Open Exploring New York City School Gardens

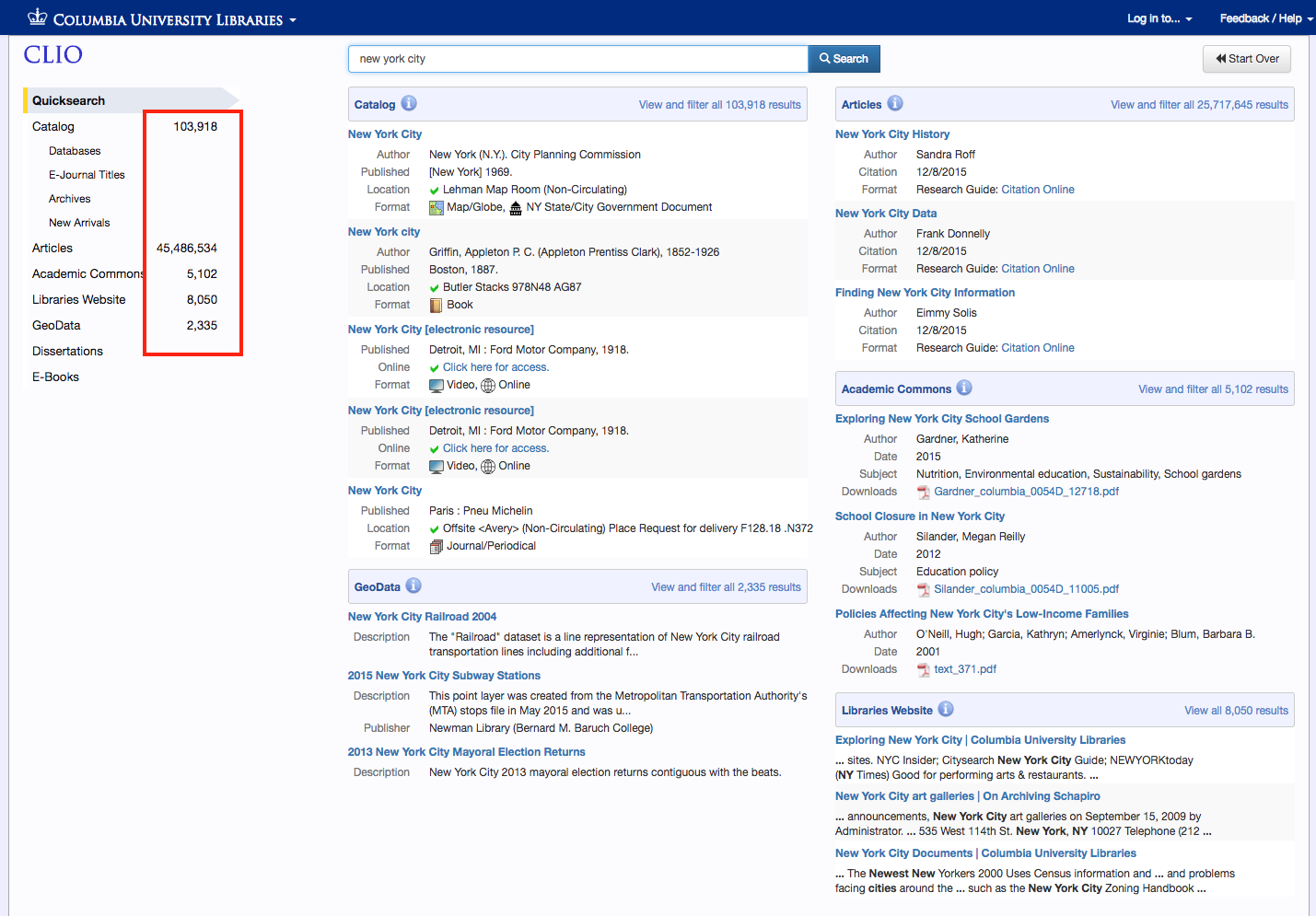942,419
